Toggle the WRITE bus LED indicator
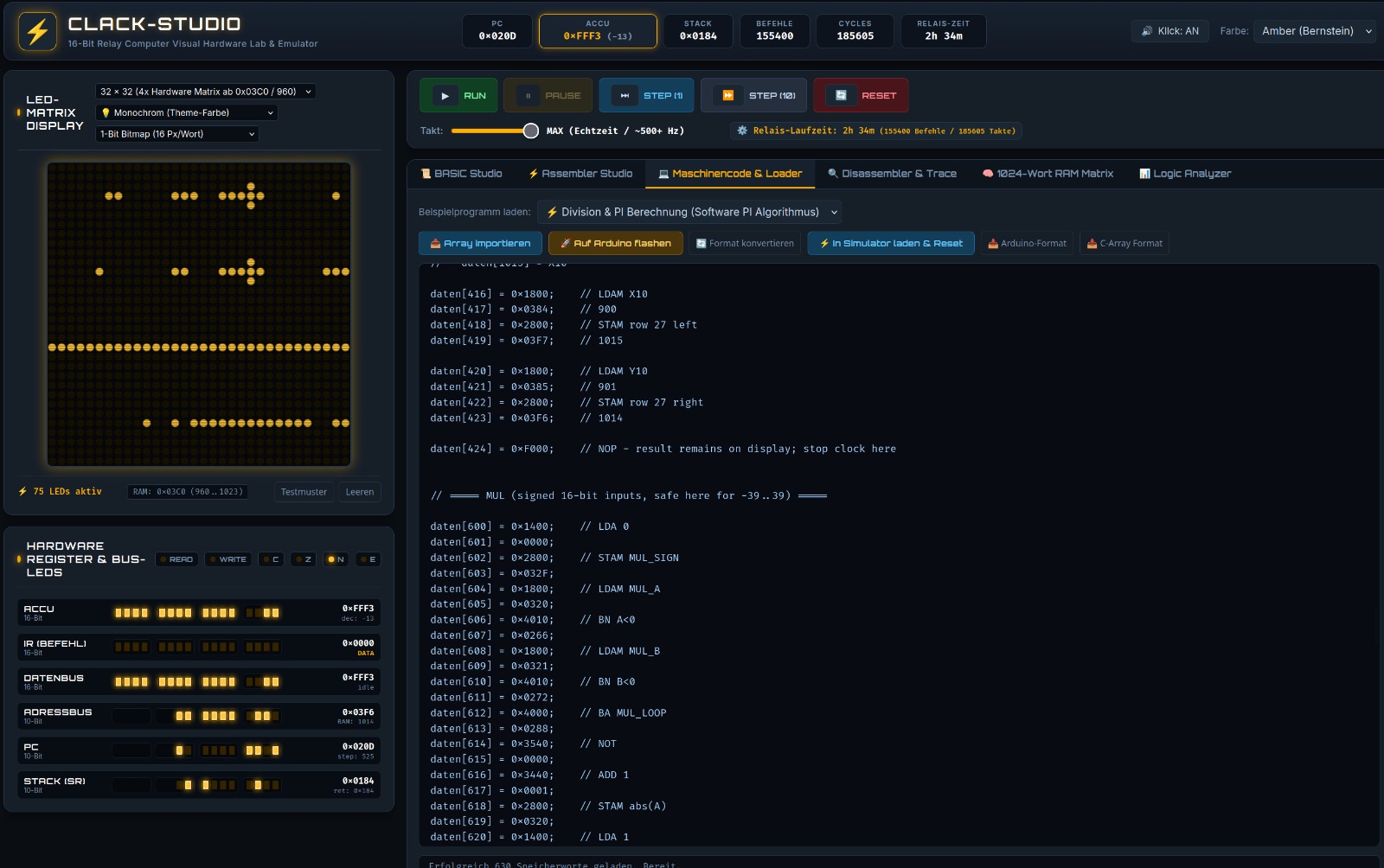This screenshot has width=1384, height=868. 228,559
